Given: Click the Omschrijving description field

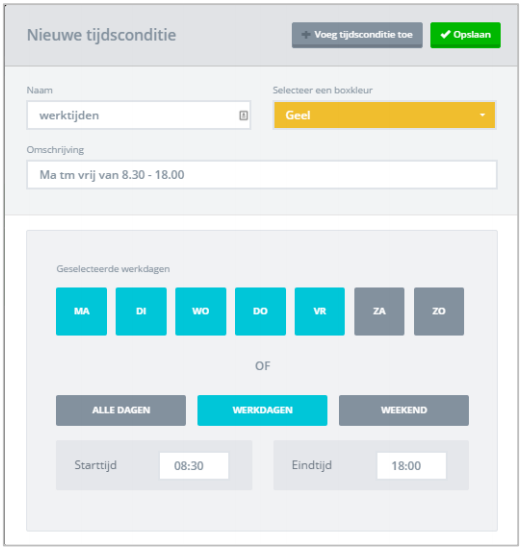Looking at the screenshot, I should 262,175.
